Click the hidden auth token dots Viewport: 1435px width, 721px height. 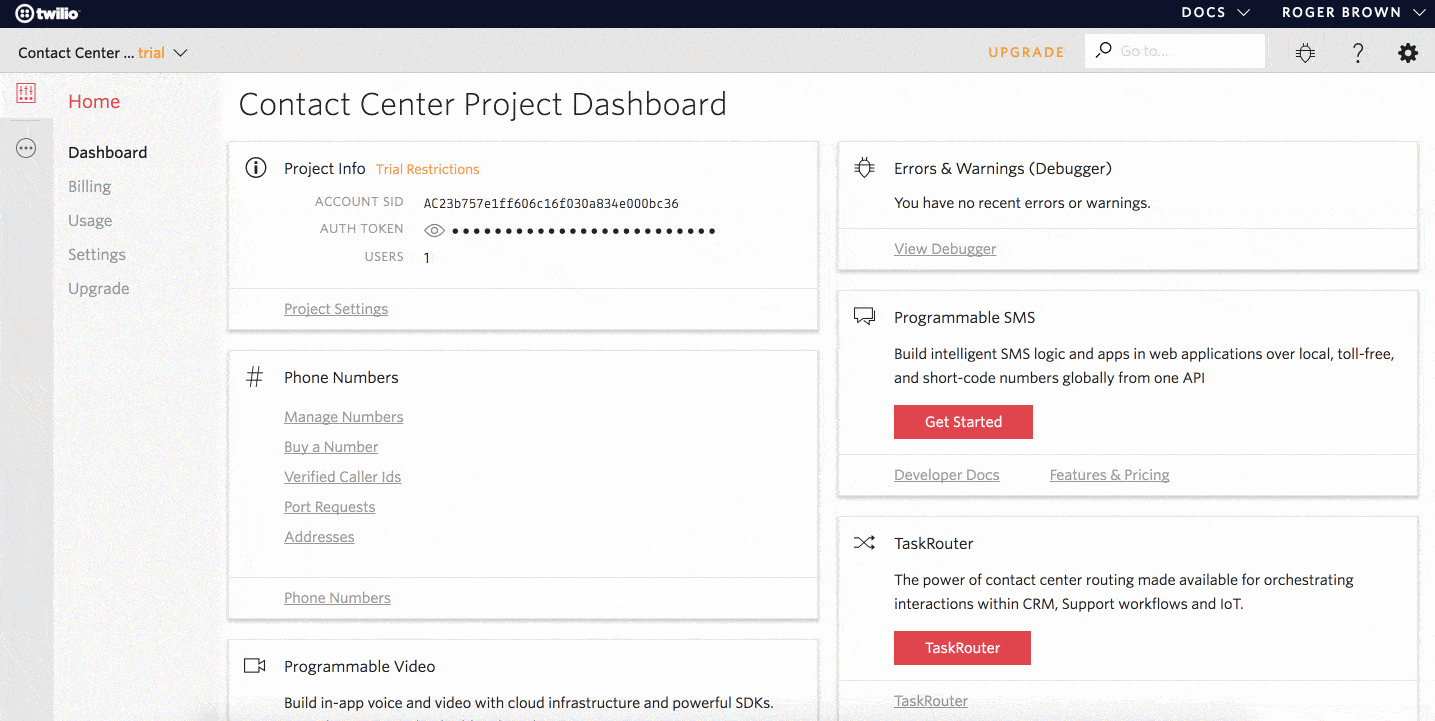(x=584, y=231)
